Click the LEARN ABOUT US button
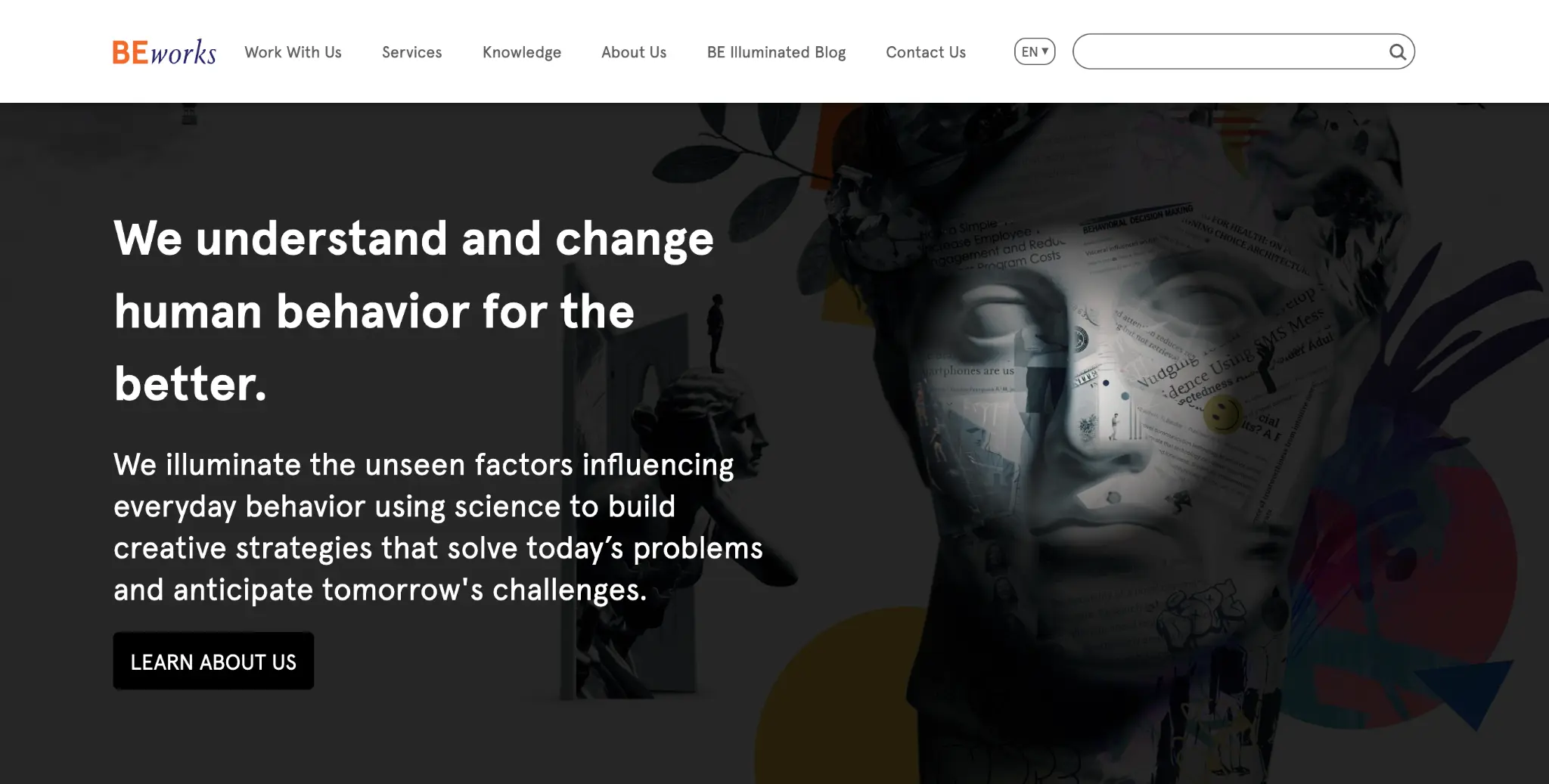The image size is (1549, 784). [x=213, y=661]
